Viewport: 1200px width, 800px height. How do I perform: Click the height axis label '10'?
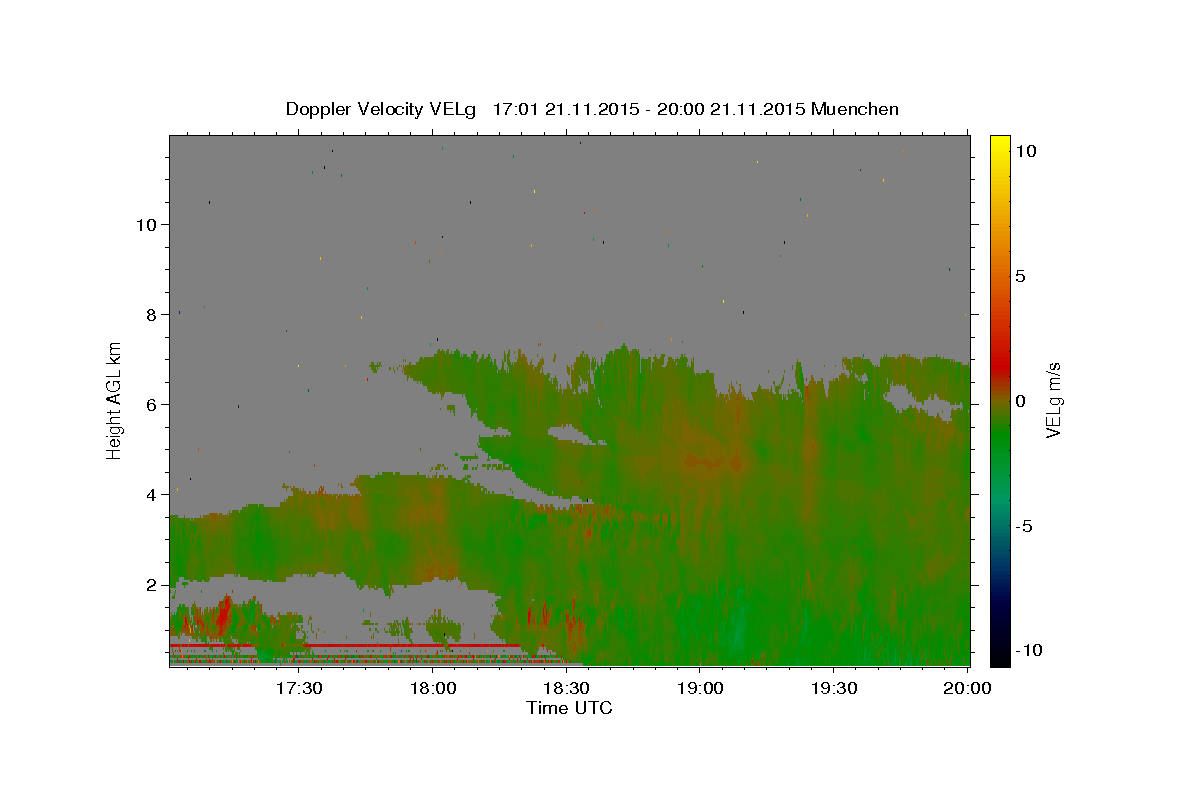point(146,224)
